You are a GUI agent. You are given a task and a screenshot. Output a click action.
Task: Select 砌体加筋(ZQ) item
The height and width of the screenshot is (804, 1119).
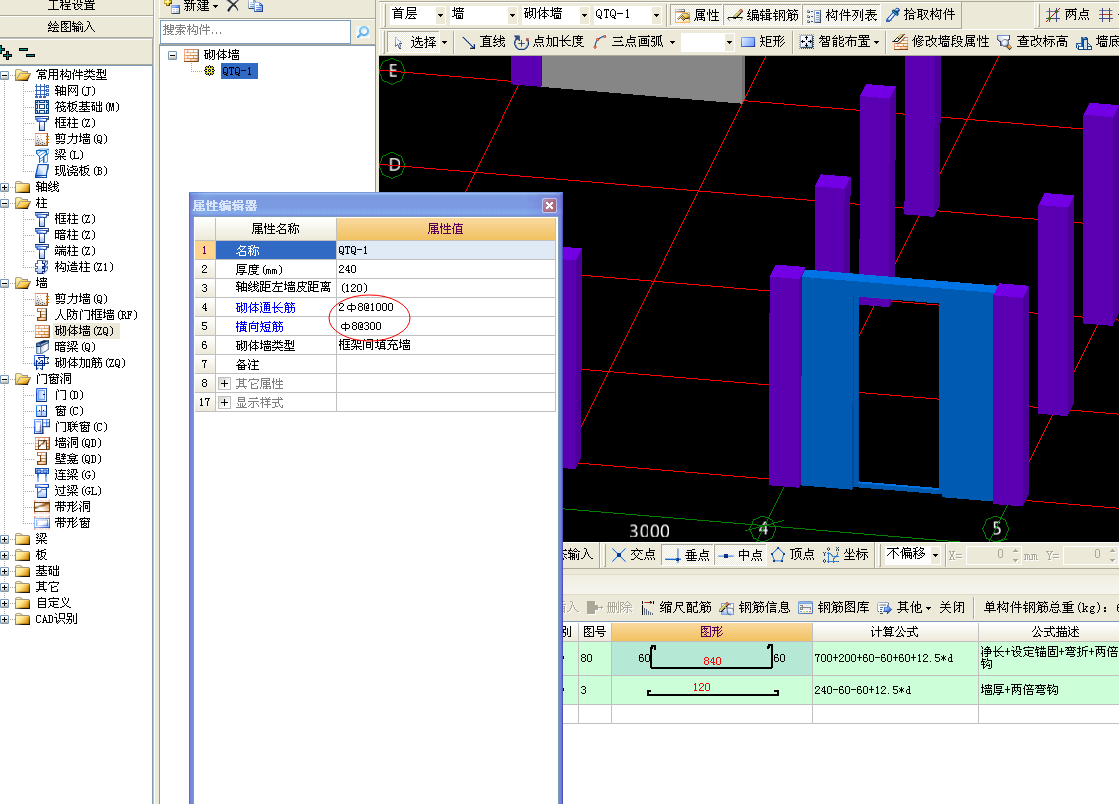coord(90,362)
